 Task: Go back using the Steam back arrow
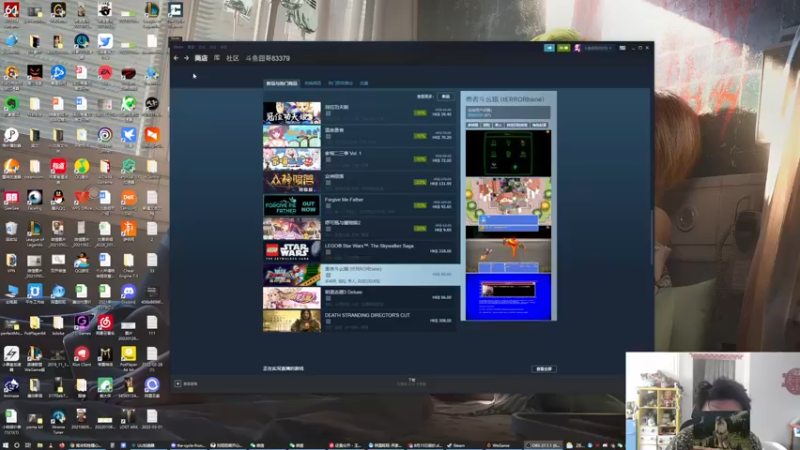pos(176,58)
